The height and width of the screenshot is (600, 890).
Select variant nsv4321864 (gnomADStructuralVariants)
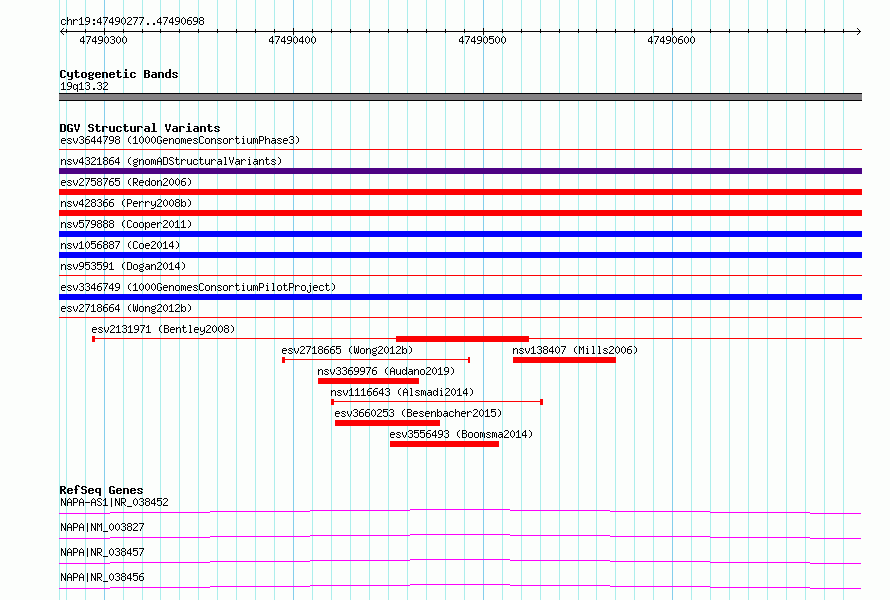[x=171, y=161]
